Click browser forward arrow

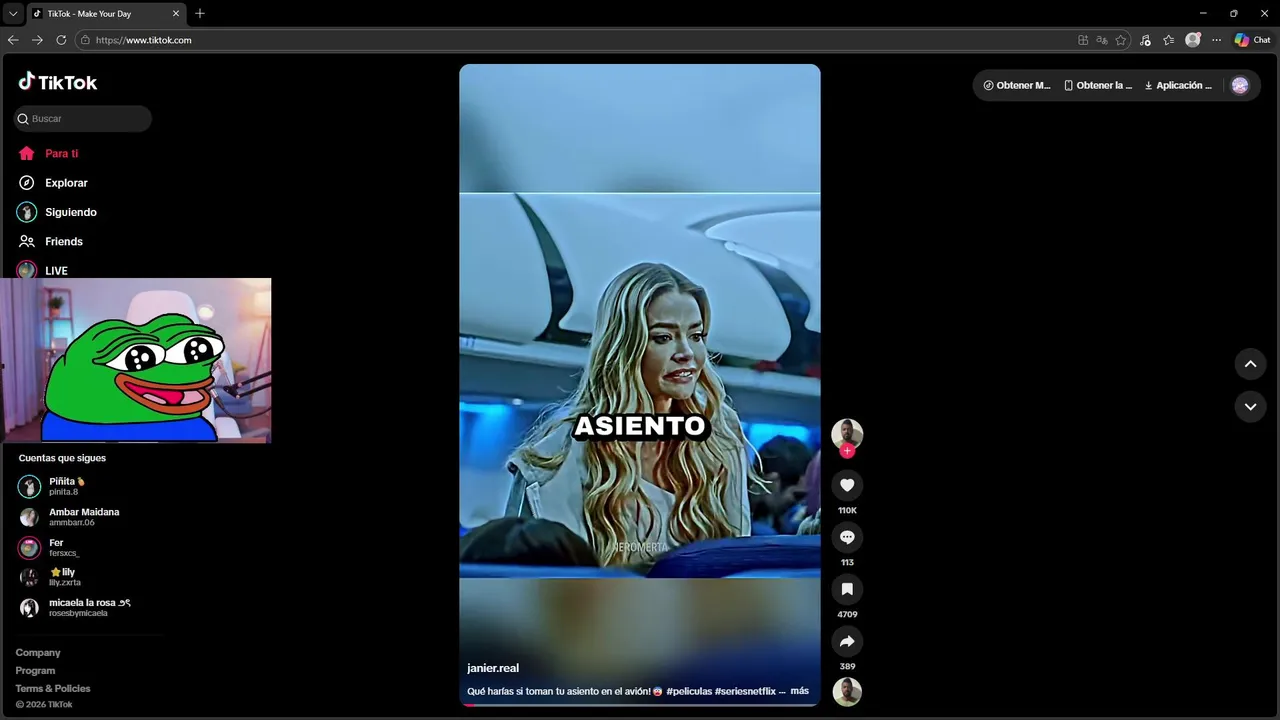37,40
